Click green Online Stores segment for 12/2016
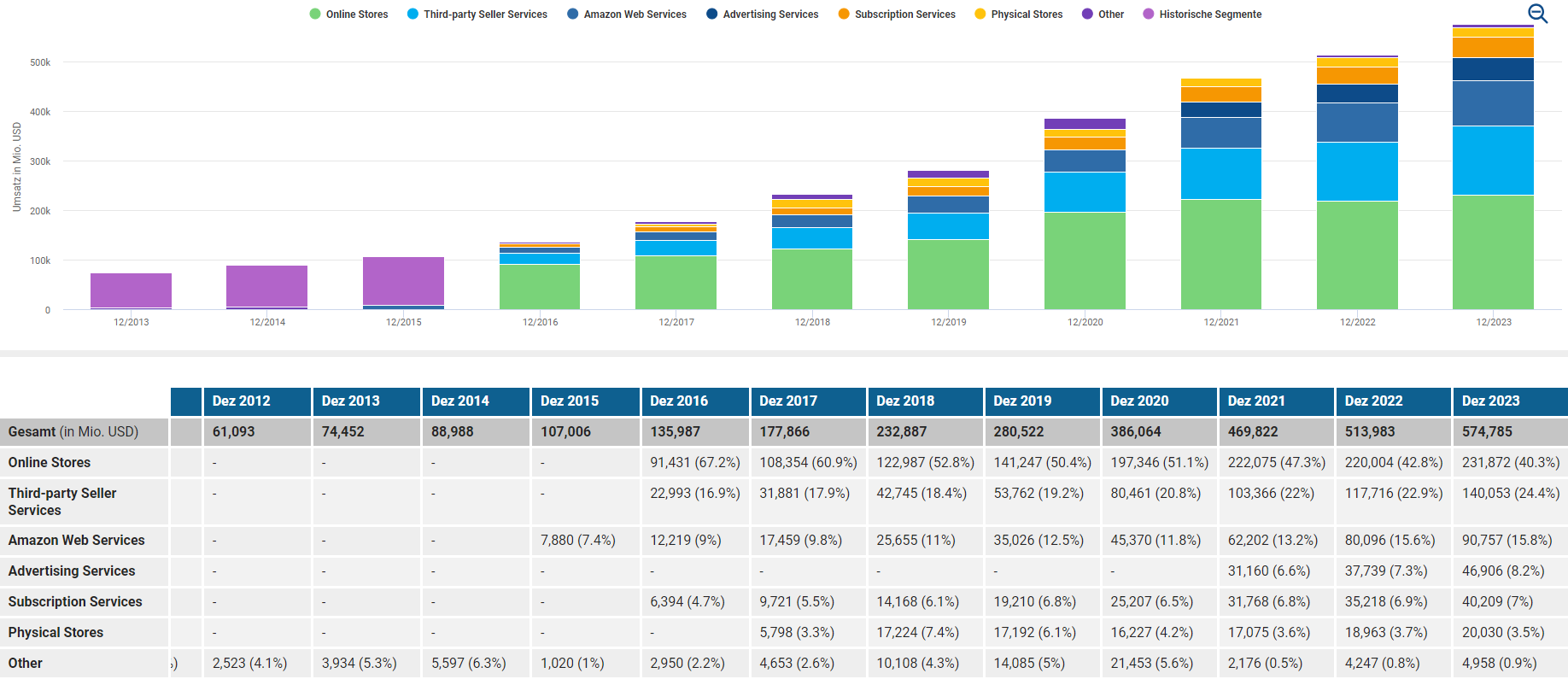The height and width of the screenshot is (679, 1568). pyautogui.click(x=540, y=287)
